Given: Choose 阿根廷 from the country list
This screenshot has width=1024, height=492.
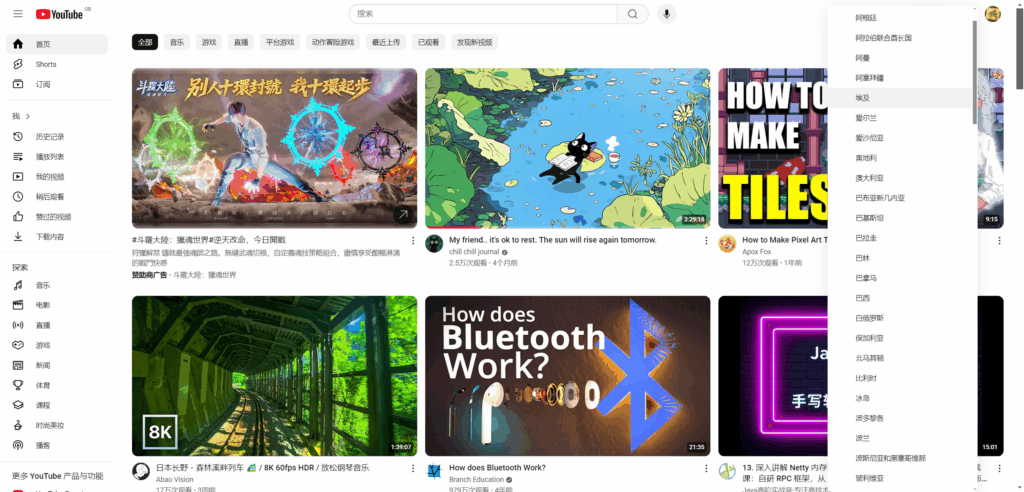Looking at the screenshot, I should 901,18.
